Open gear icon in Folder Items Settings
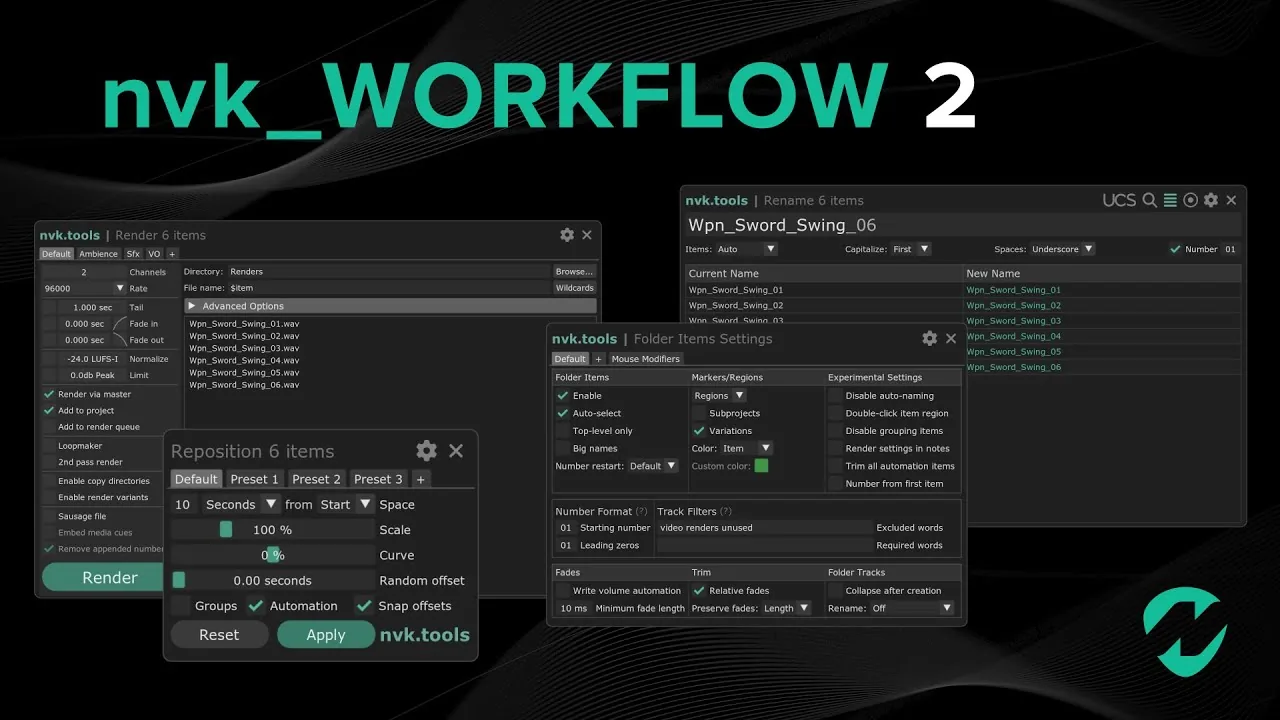 (x=930, y=339)
